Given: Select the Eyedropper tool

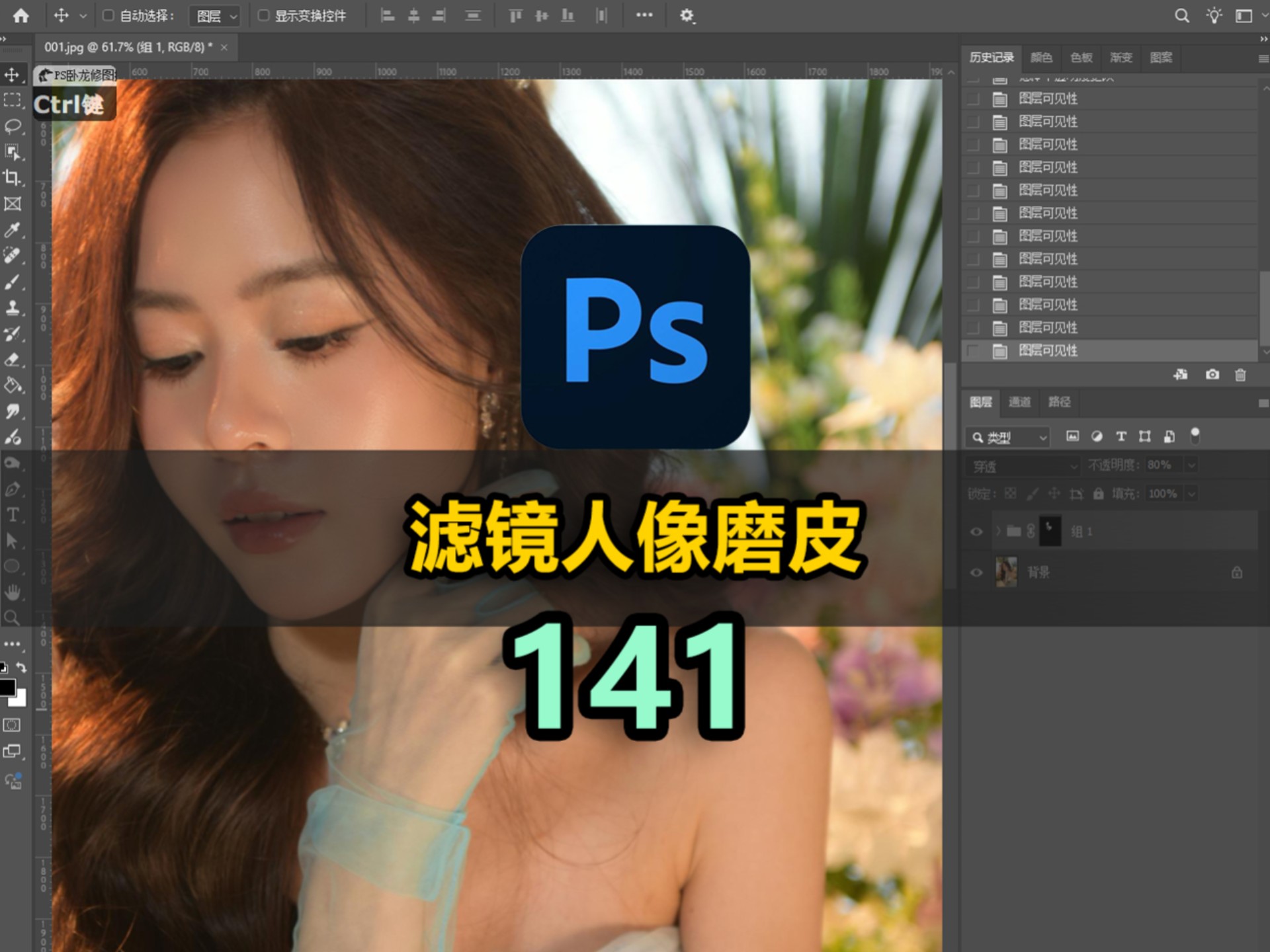Looking at the screenshot, I should [x=12, y=230].
